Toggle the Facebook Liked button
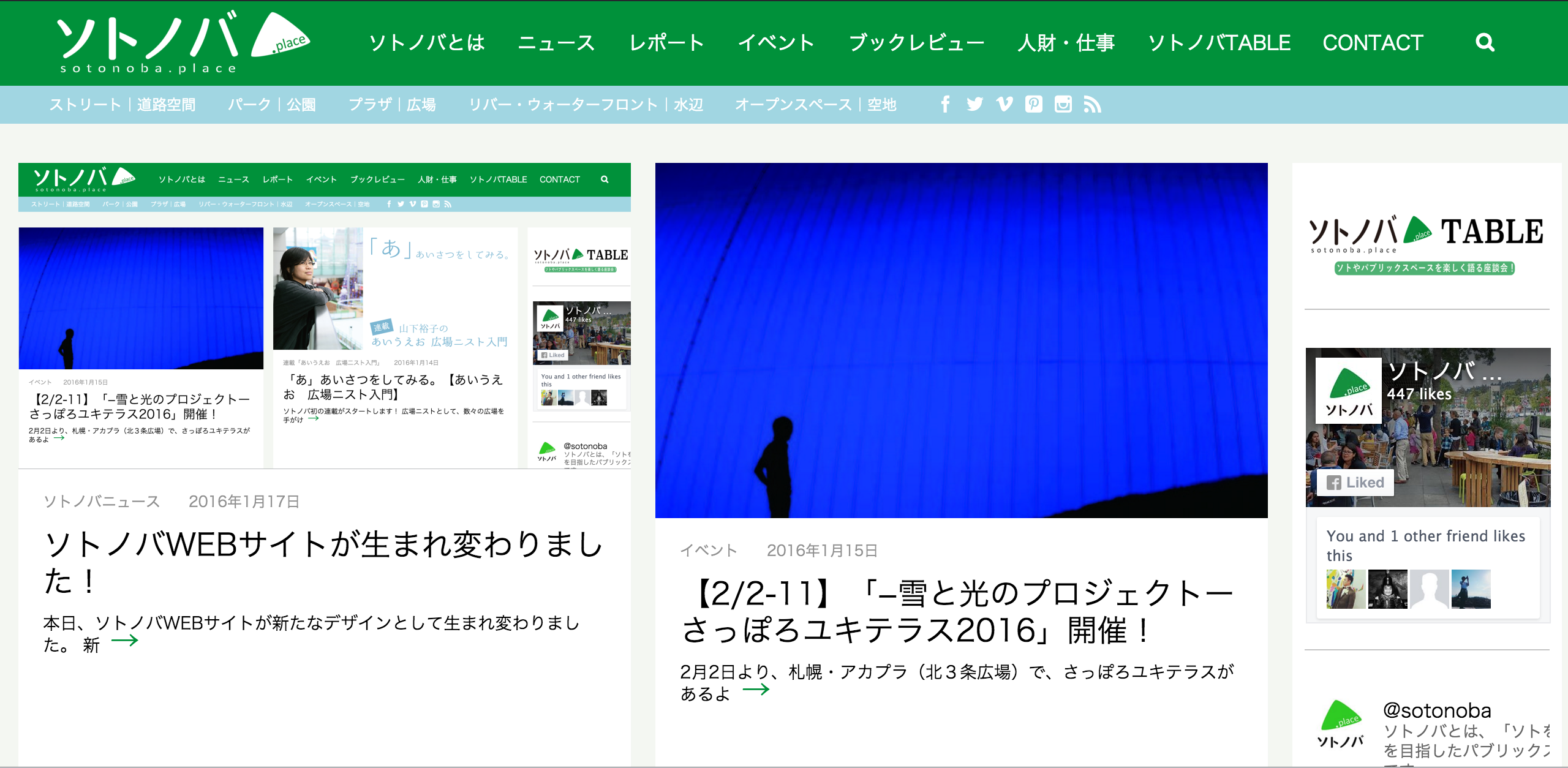The image size is (1568, 768). pyautogui.click(x=1355, y=483)
